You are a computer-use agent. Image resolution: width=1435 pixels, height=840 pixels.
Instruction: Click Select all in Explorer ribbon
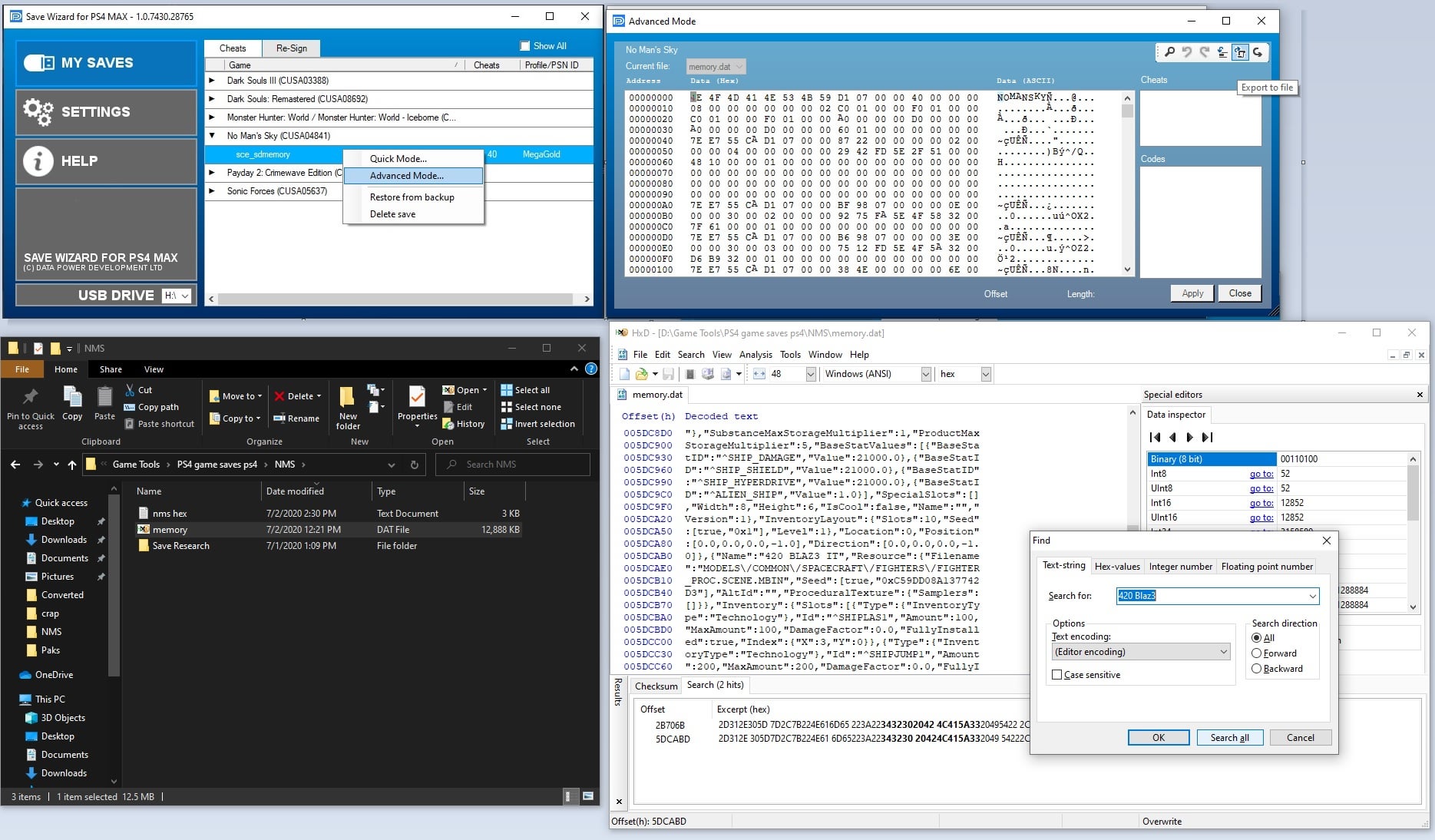coord(525,390)
